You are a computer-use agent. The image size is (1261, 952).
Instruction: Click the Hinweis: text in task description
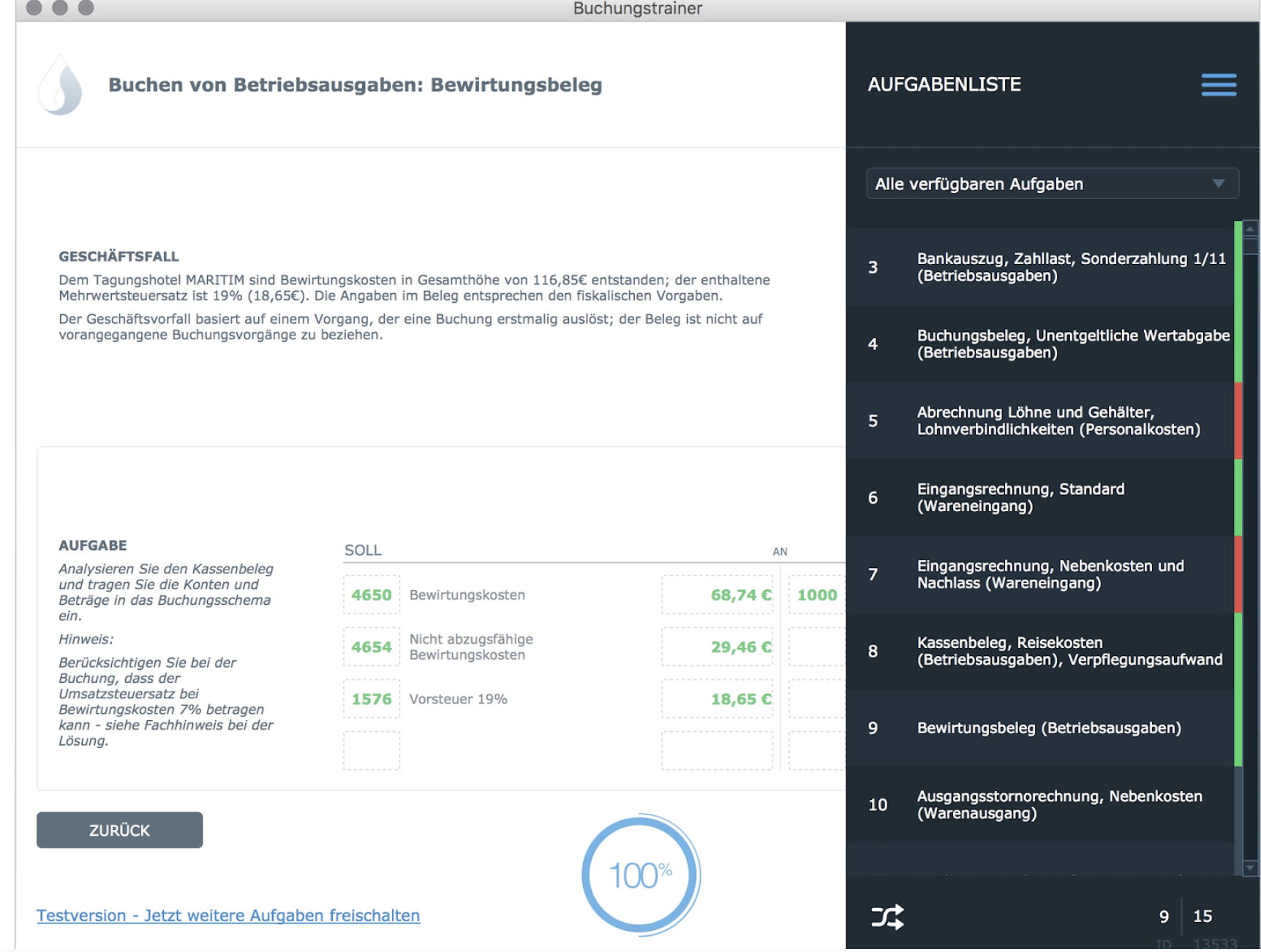86,638
